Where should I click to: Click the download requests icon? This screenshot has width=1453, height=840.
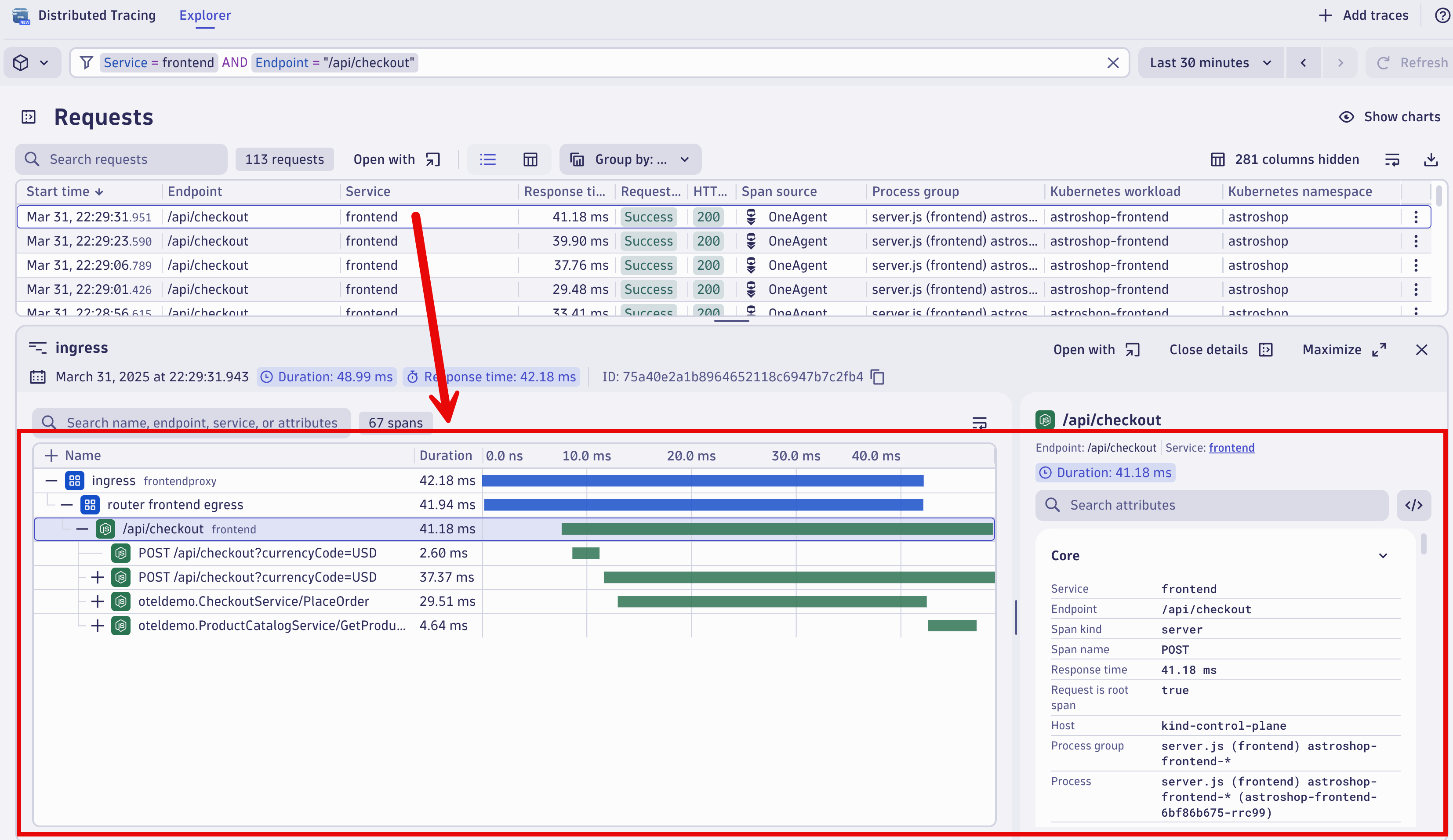(1431, 159)
